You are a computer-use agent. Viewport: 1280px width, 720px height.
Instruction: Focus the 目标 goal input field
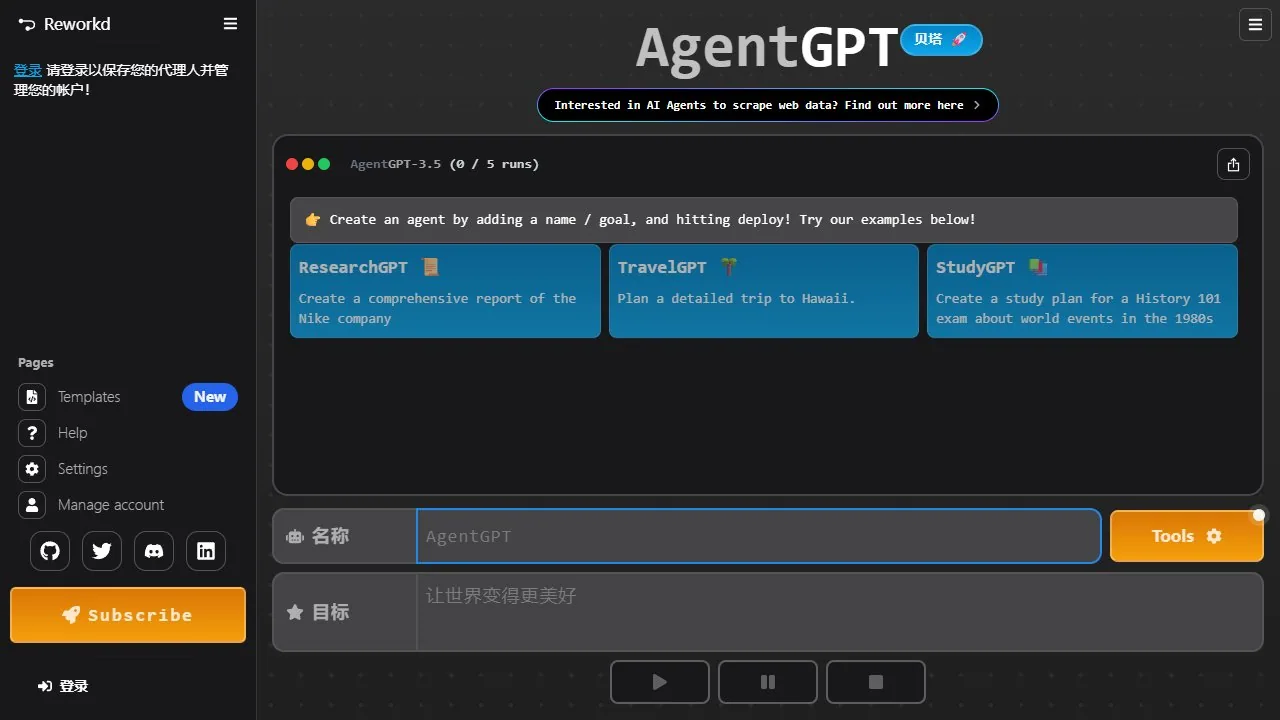pos(840,612)
